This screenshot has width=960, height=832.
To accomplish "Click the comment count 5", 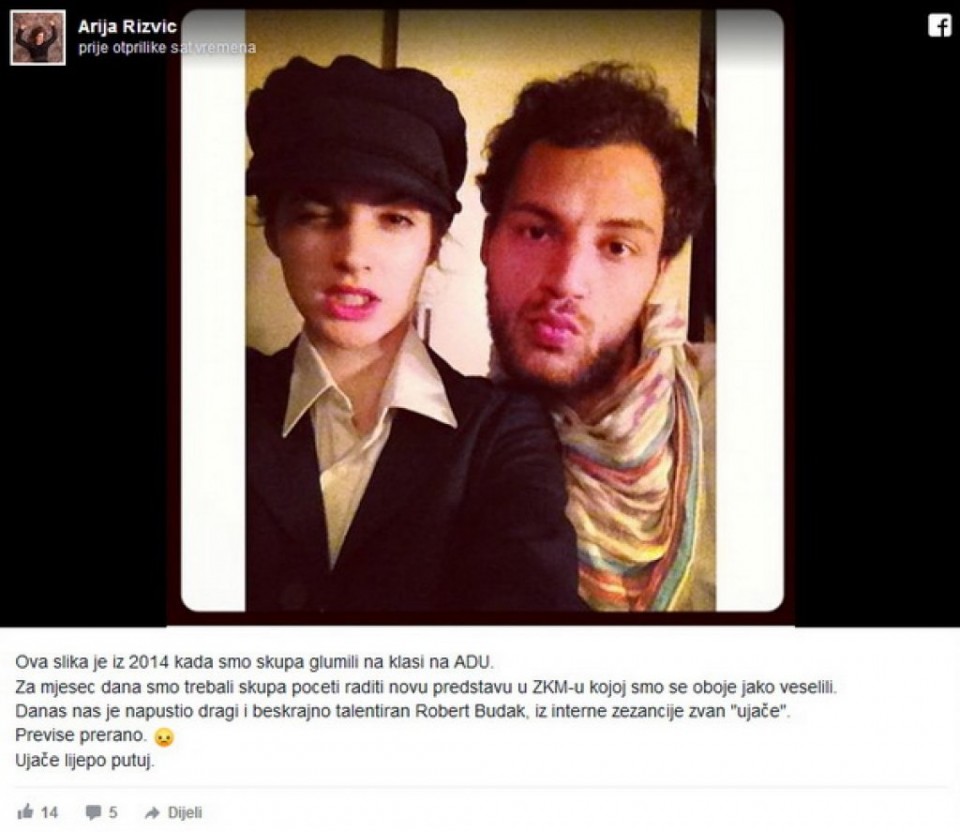I will click(113, 813).
